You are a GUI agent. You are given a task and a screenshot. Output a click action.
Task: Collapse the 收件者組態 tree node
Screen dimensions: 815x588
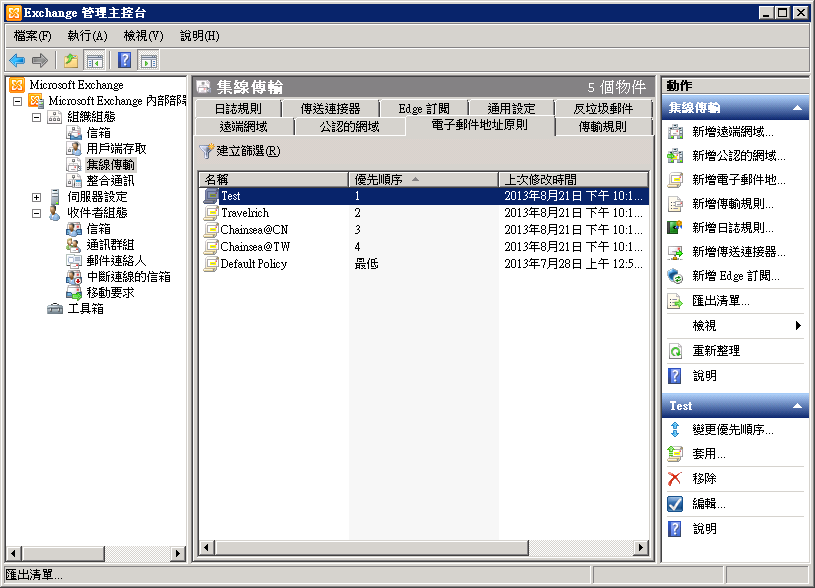[36, 213]
